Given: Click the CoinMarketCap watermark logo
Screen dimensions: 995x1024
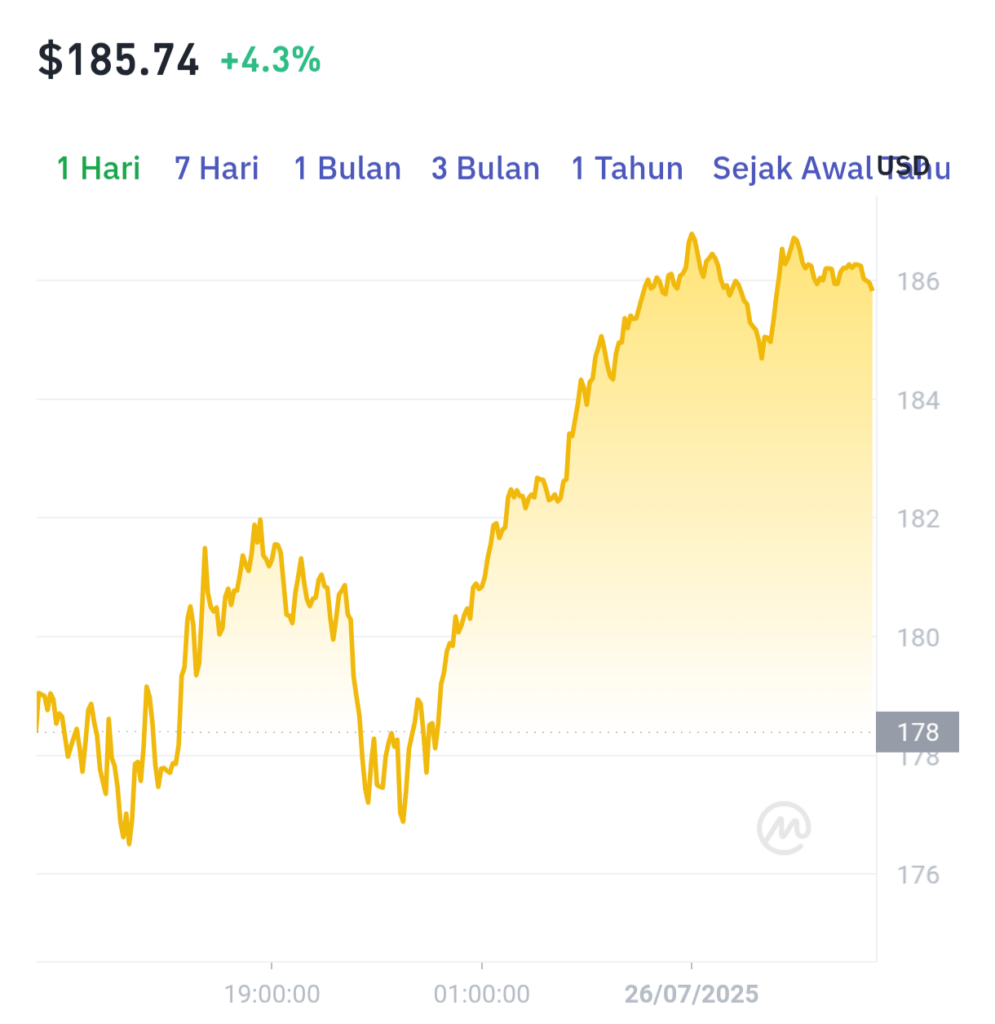Looking at the screenshot, I should click(783, 828).
